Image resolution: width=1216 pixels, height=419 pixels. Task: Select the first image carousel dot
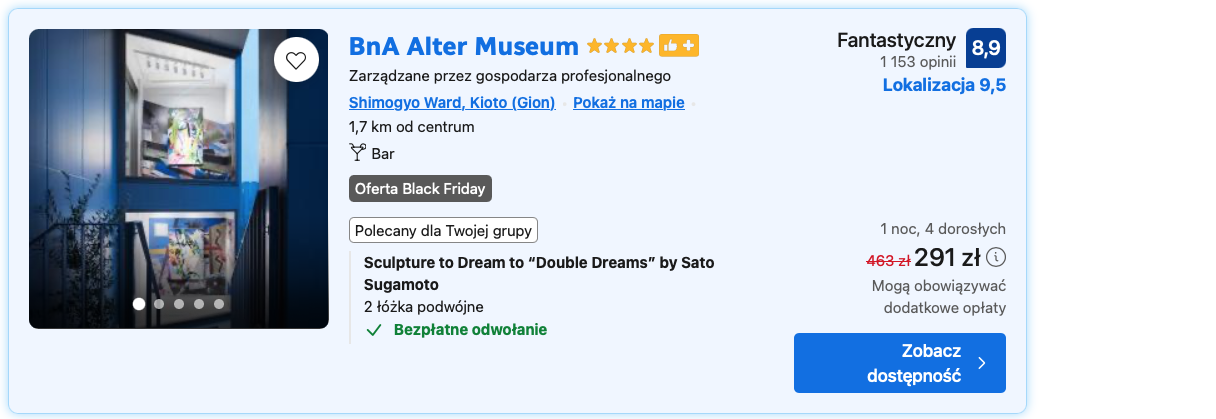coord(139,303)
